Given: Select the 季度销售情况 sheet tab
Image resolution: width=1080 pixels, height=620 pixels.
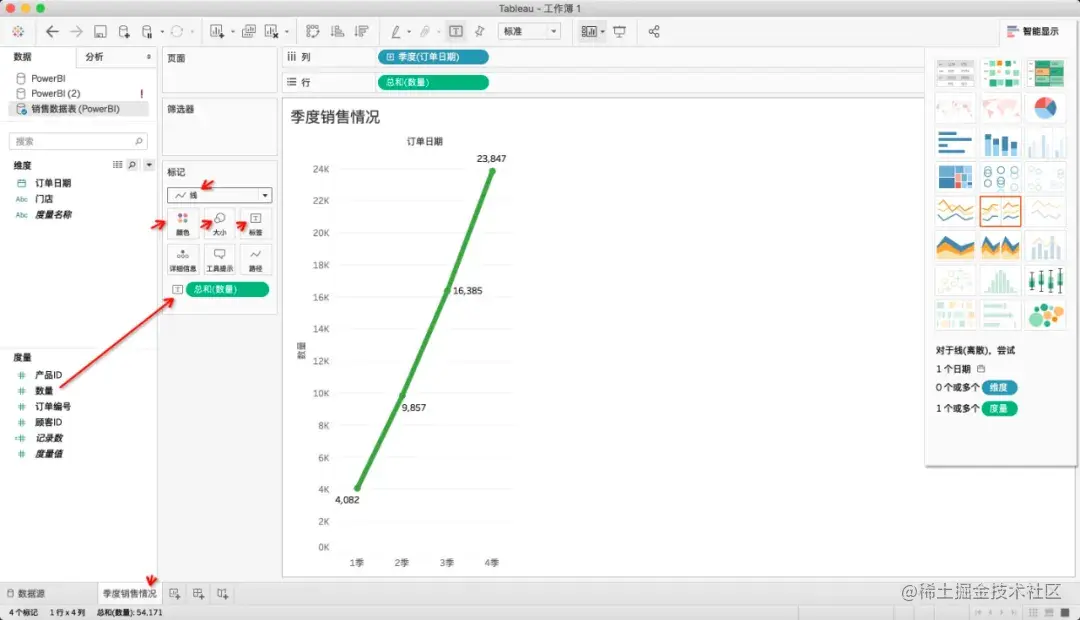Looking at the screenshot, I should click(x=129, y=593).
